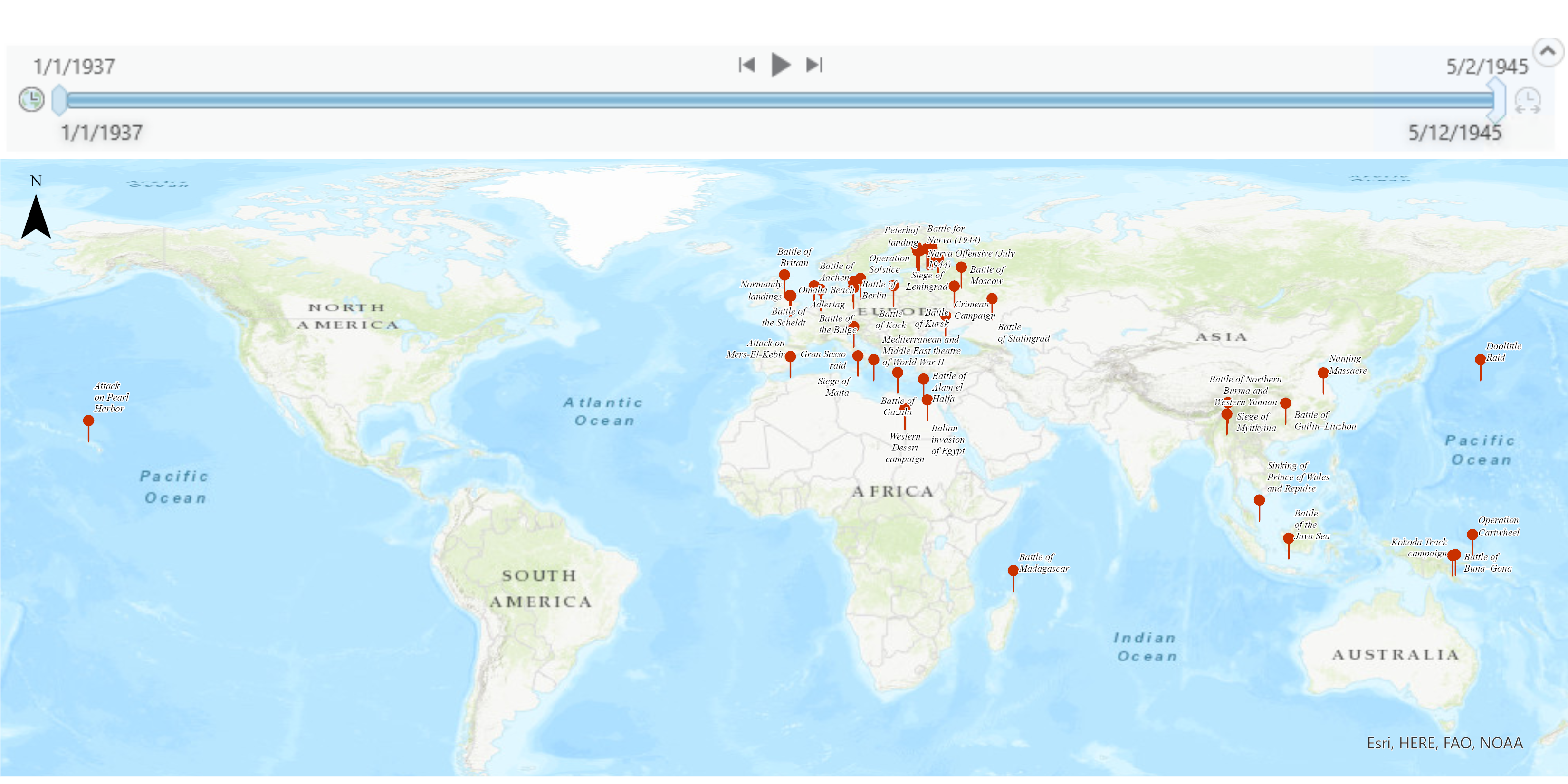Click the start time slider handle

tap(59, 100)
